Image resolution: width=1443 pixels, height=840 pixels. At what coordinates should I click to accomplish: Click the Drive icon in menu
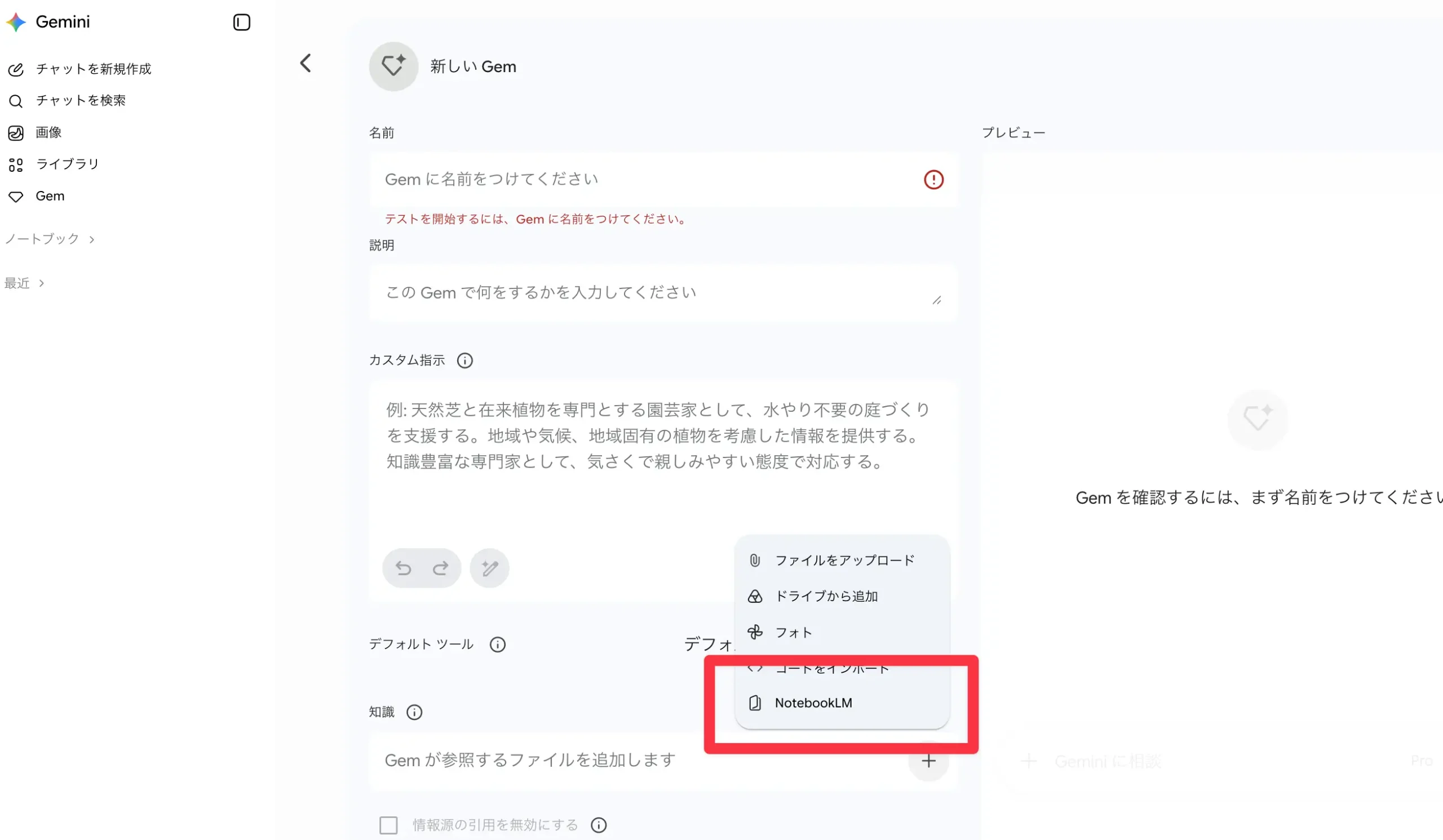[755, 597]
